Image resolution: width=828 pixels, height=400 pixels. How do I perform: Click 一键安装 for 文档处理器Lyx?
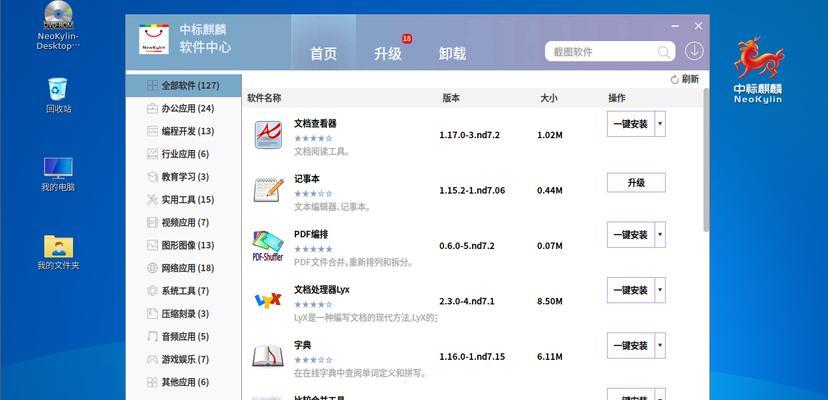(631, 290)
